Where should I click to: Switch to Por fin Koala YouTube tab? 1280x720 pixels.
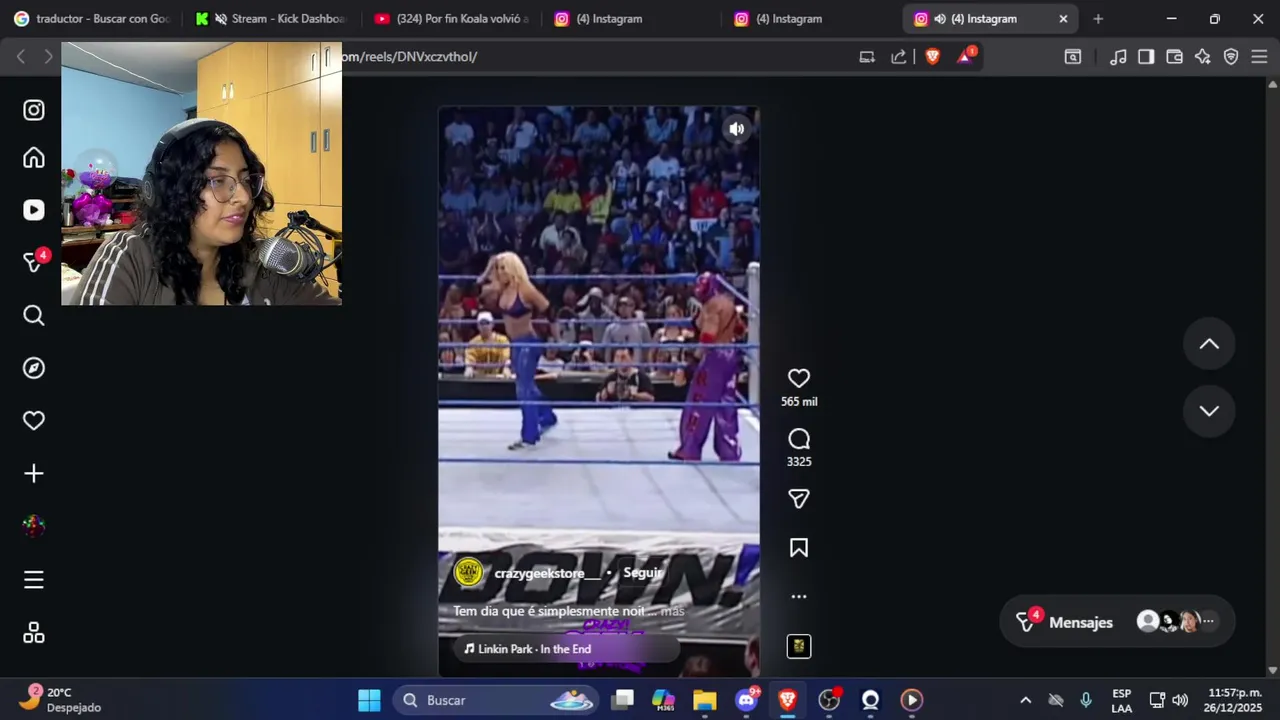click(452, 18)
